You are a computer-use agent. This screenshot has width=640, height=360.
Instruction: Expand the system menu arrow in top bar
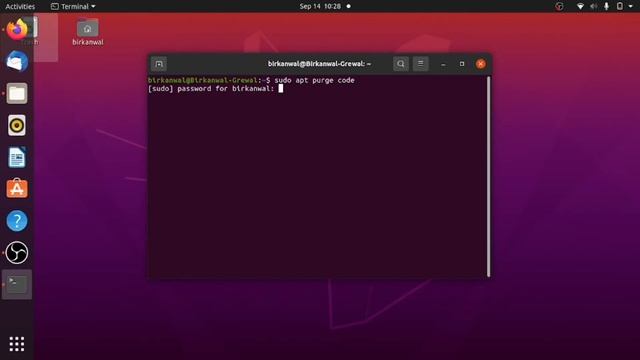click(x=630, y=7)
